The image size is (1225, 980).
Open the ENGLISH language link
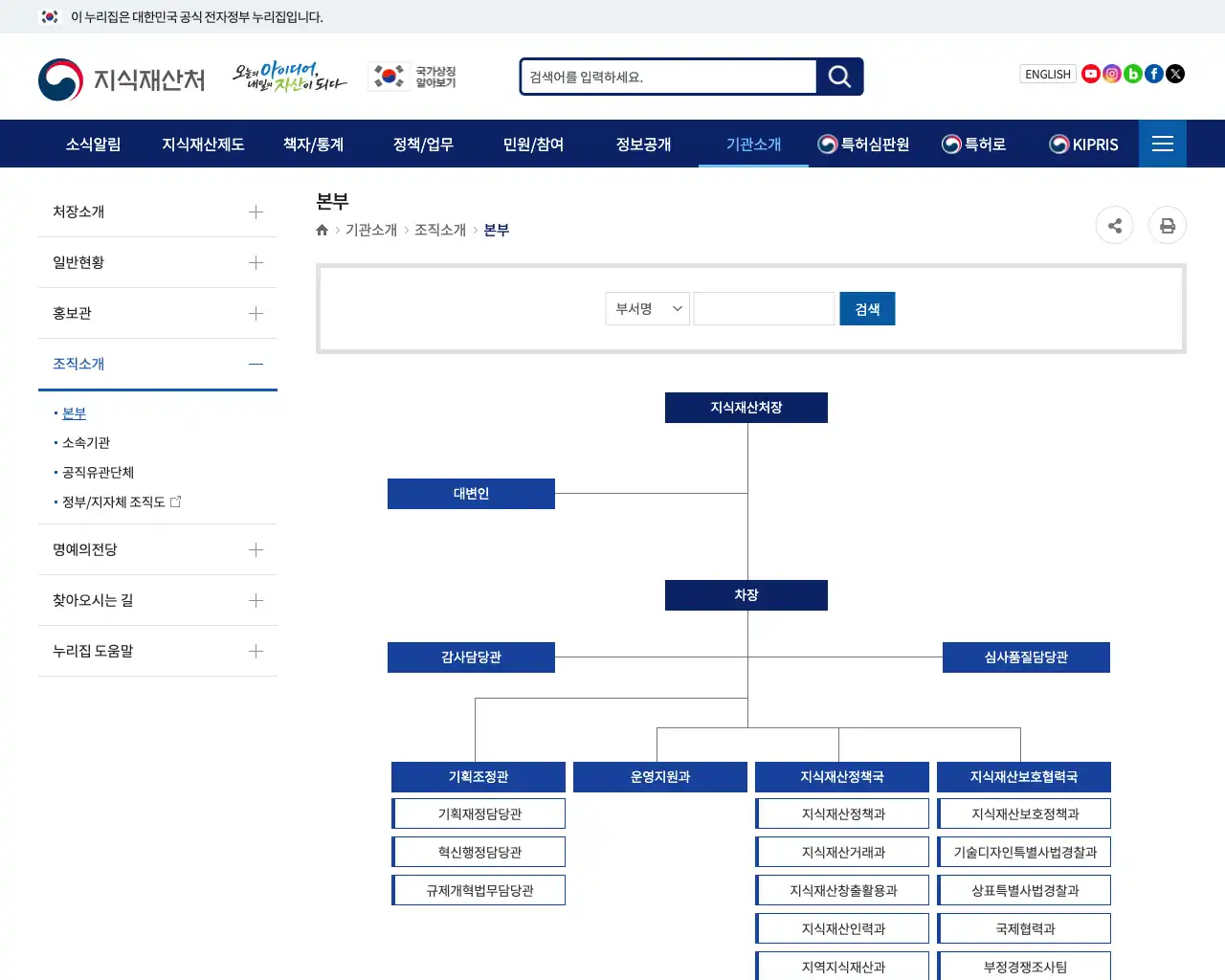pyautogui.click(x=1047, y=74)
